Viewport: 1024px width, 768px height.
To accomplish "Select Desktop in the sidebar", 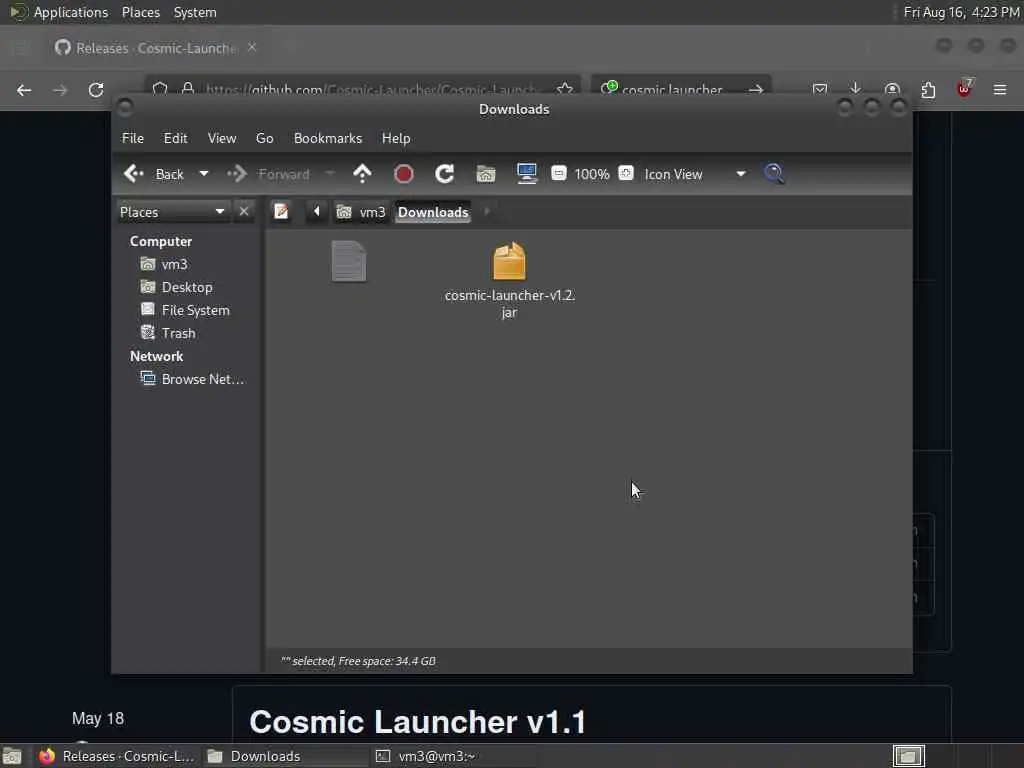I will tap(176, 287).
